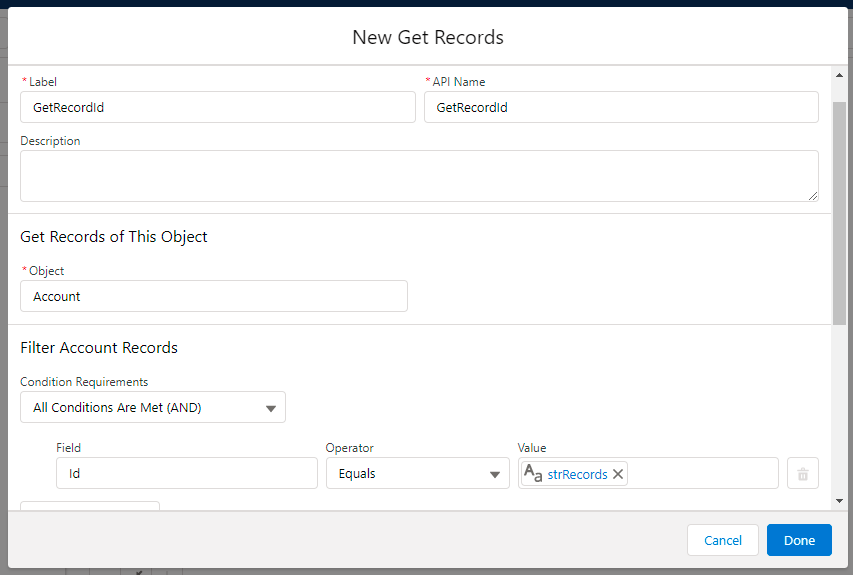Click the Done button
Screen dimensions: 853x575
pyautogui.click(x=799, y=540)
